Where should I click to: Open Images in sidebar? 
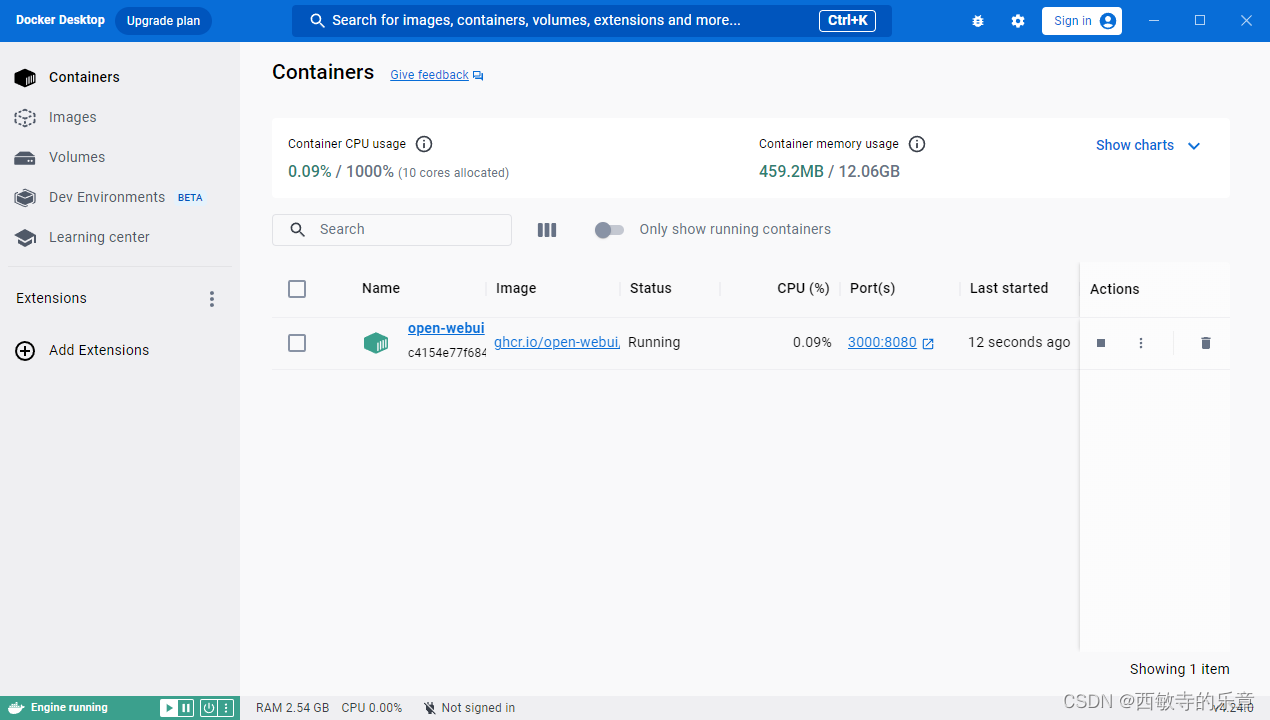[120, 117]
